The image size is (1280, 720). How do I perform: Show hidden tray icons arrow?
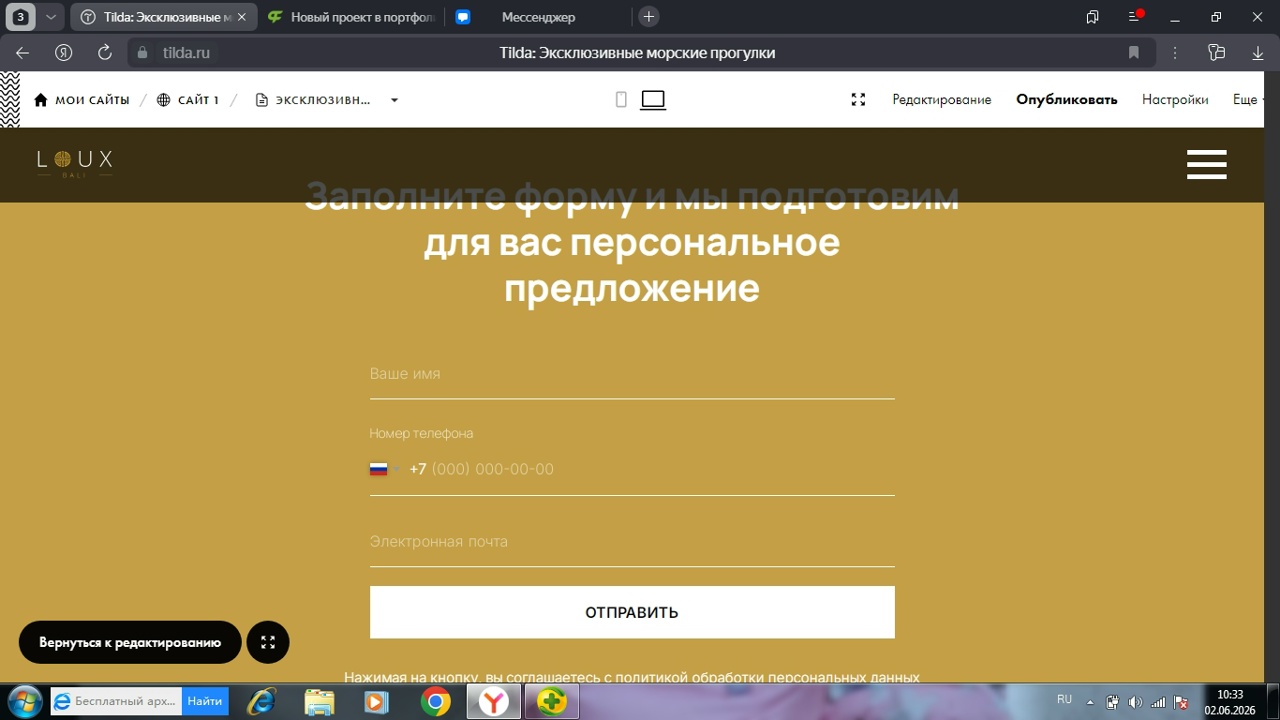[1090, 702]
